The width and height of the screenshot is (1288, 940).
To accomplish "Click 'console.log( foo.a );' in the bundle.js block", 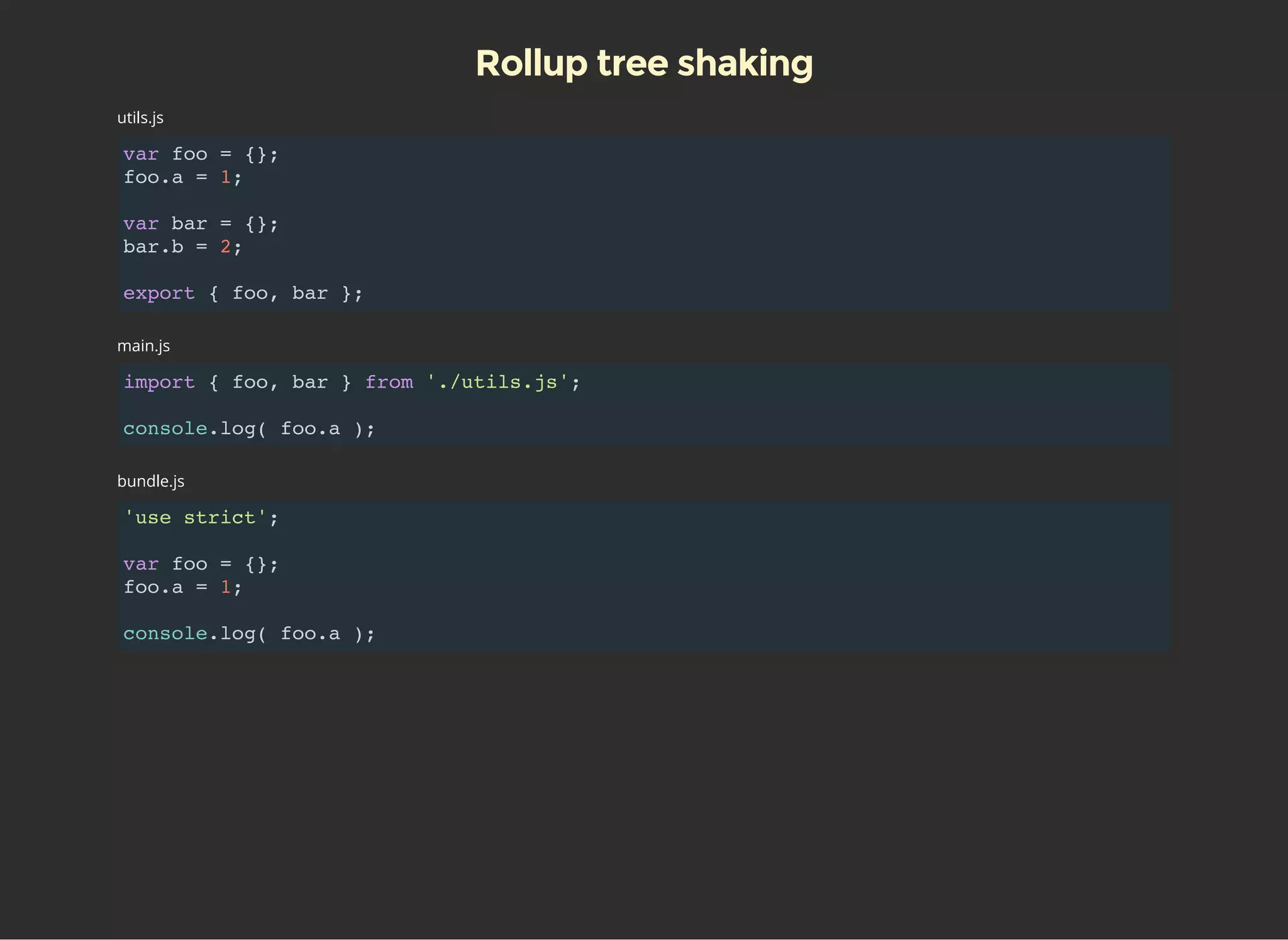I will coord(249,634).
